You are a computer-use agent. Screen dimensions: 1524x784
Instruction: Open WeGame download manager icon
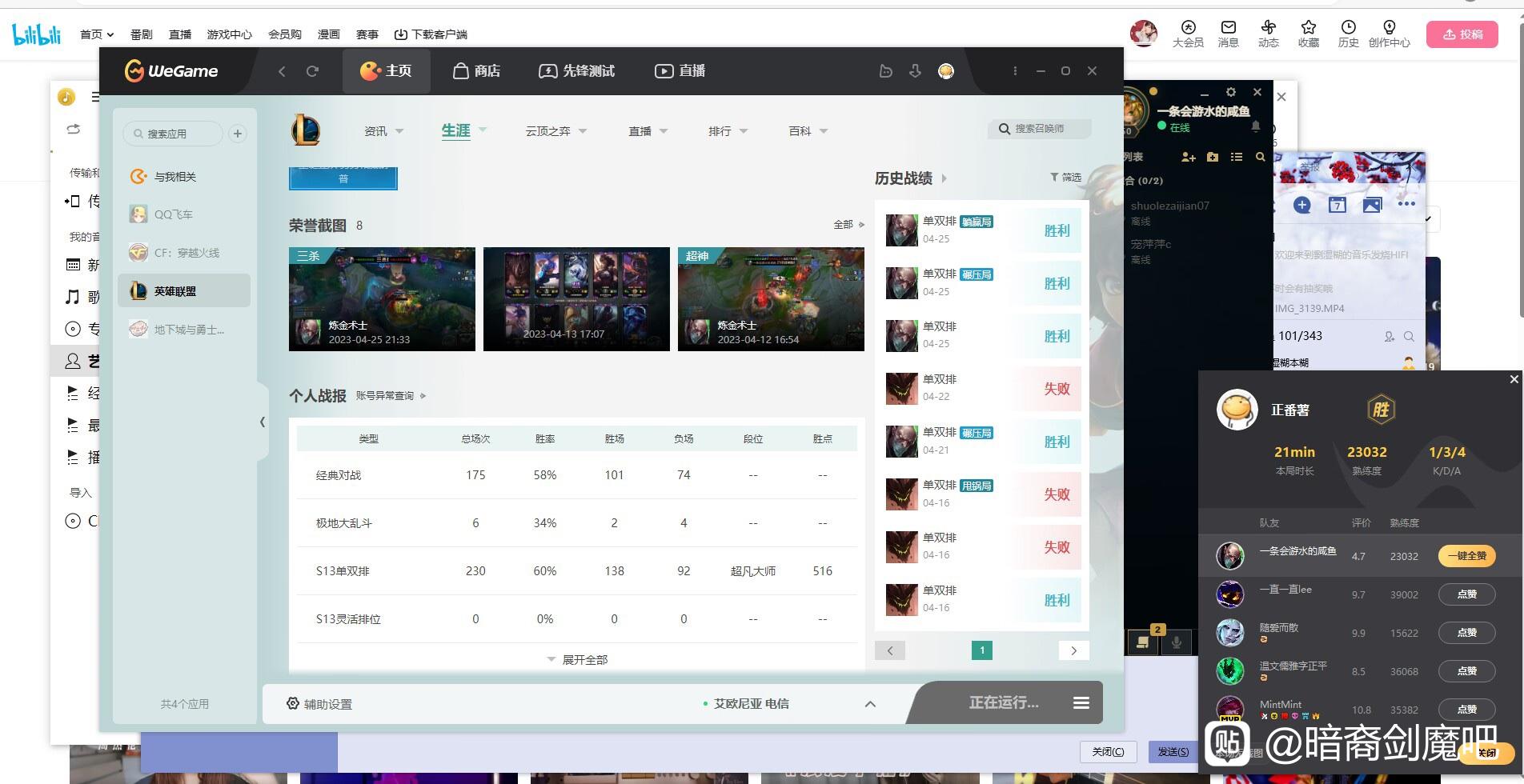tap(915, 71)
